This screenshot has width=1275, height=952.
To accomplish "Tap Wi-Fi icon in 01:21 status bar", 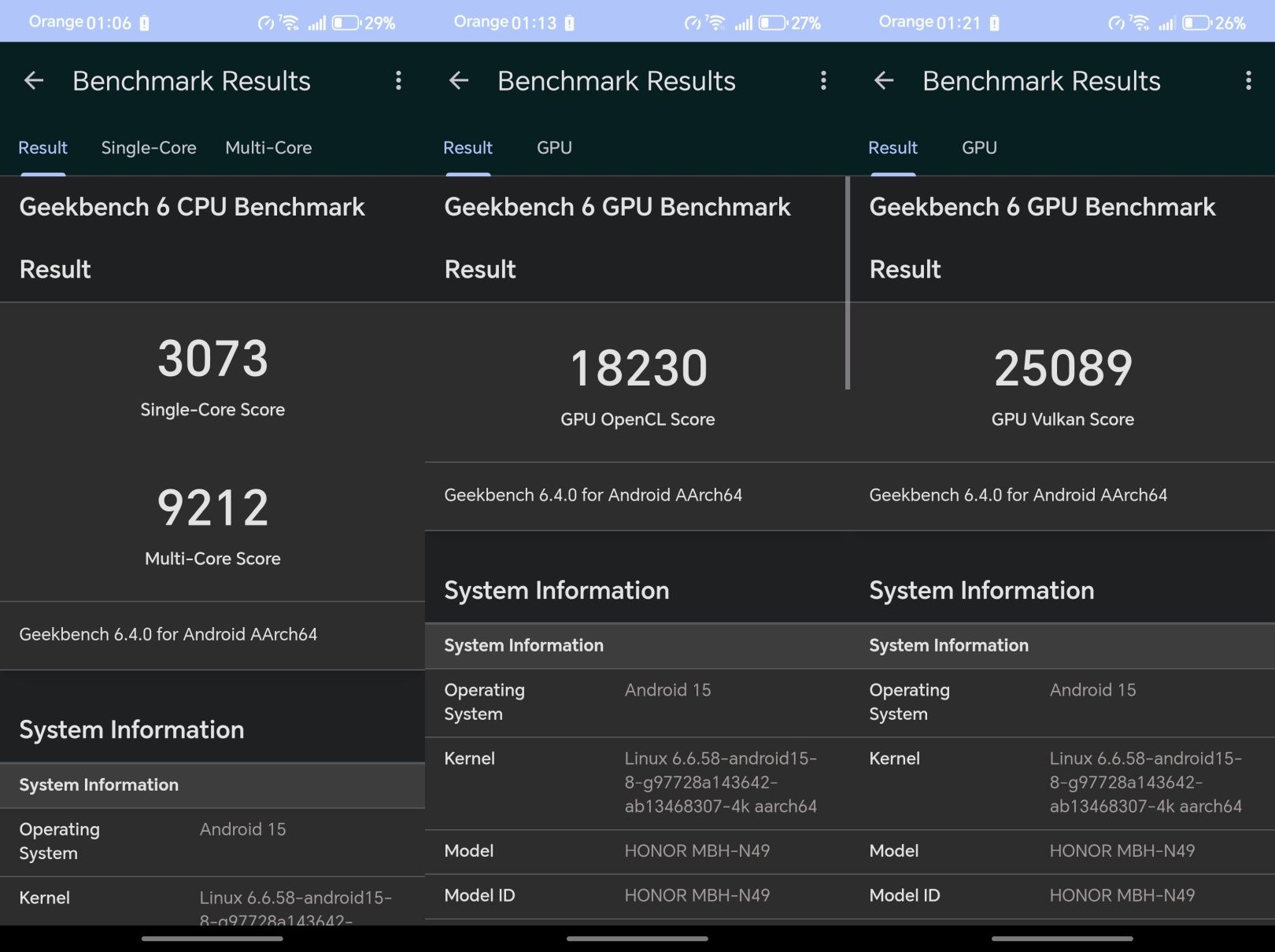I will coord(1139,22).
